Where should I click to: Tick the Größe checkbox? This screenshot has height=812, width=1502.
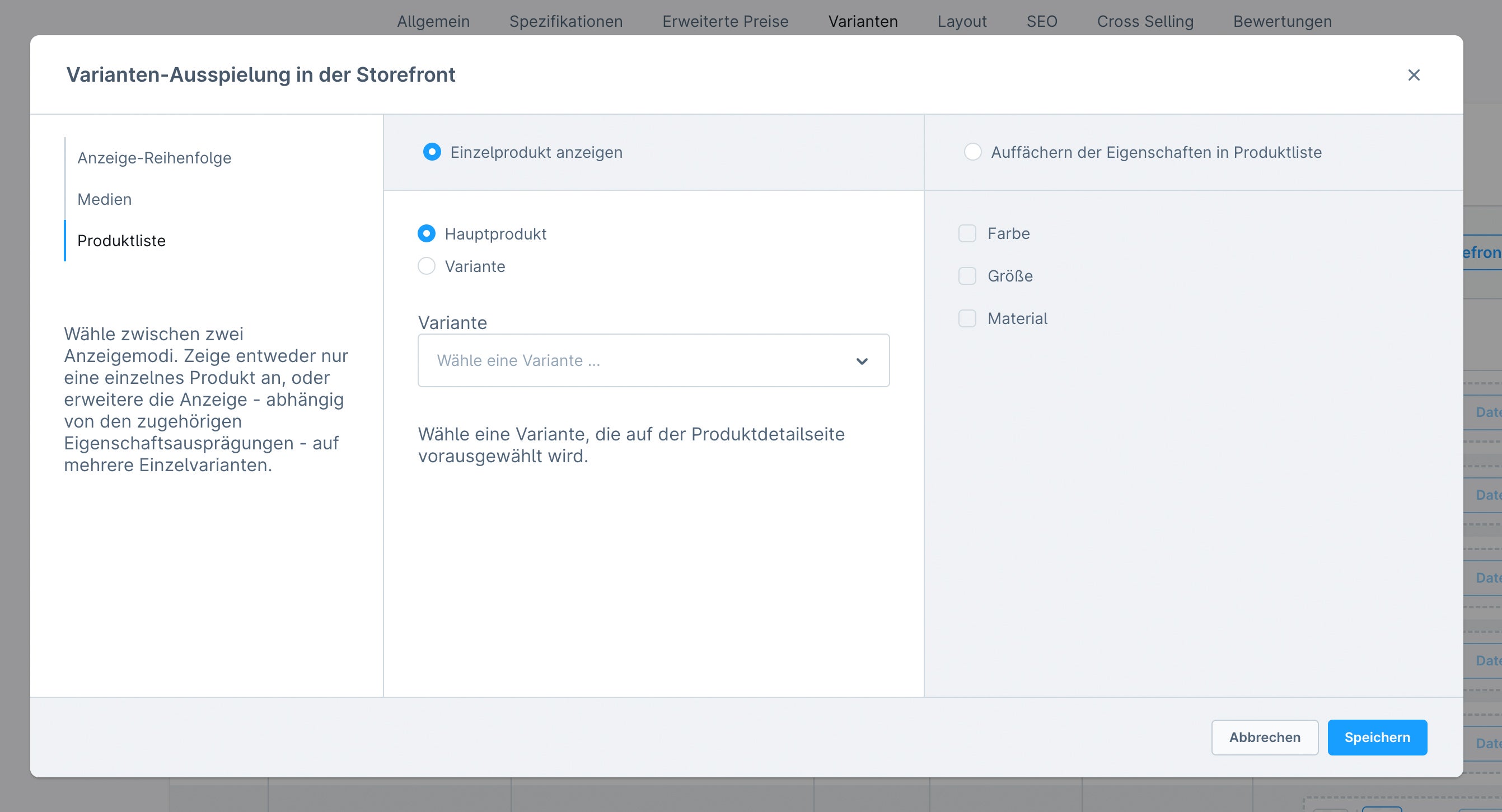tap(967, 276)
